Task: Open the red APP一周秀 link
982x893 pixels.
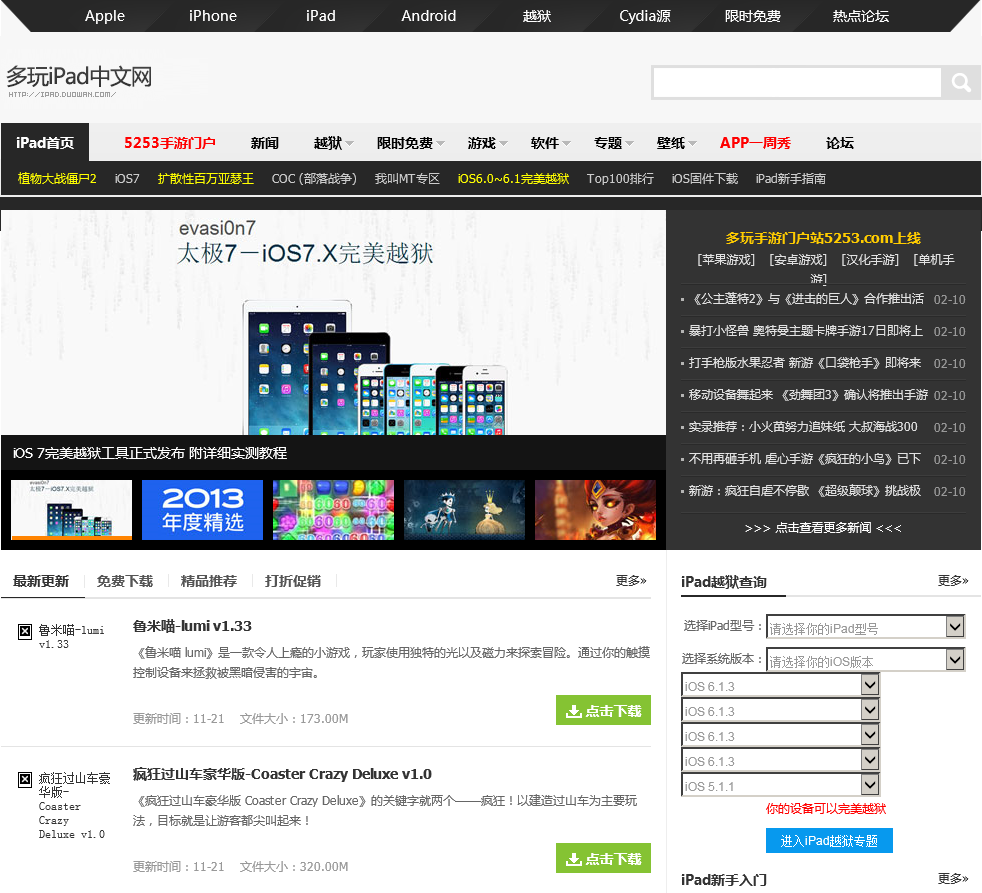Action: pyautogui.click(x=755, y=143)
